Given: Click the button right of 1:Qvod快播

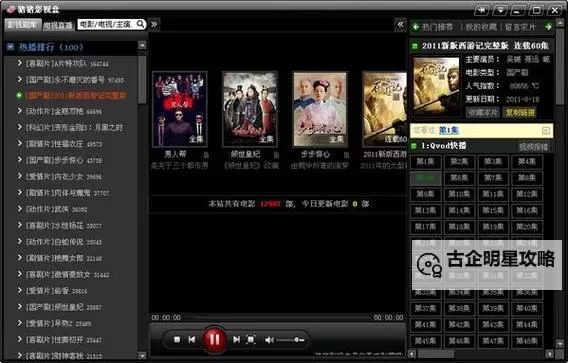Looking at the screenshot, I should 534,146.
